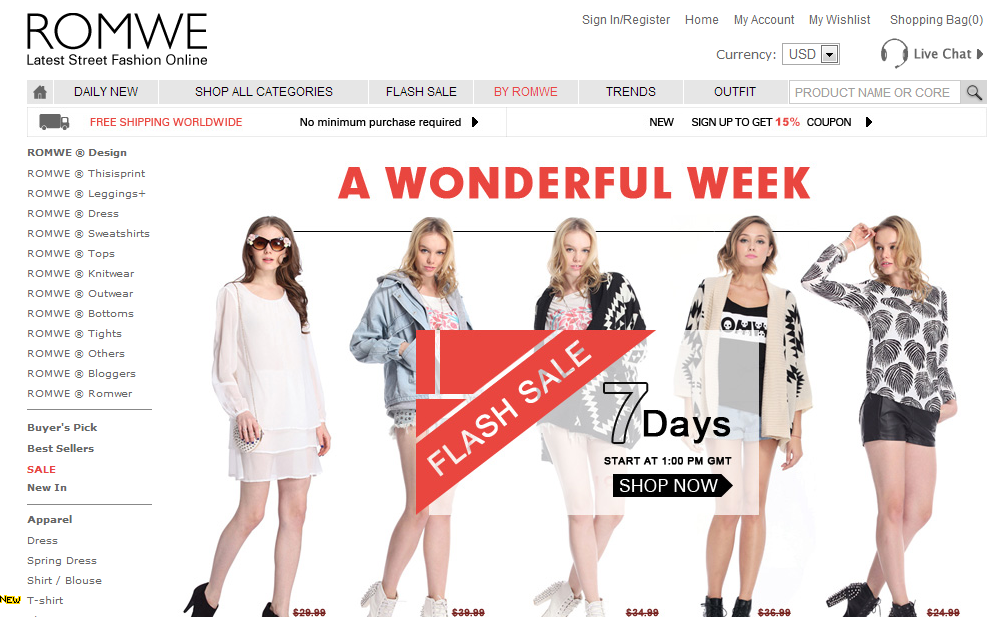The width and height of the screenshot is (1003, 617).
Task: Click the shipping truck icon
Action: pos(54,121)
